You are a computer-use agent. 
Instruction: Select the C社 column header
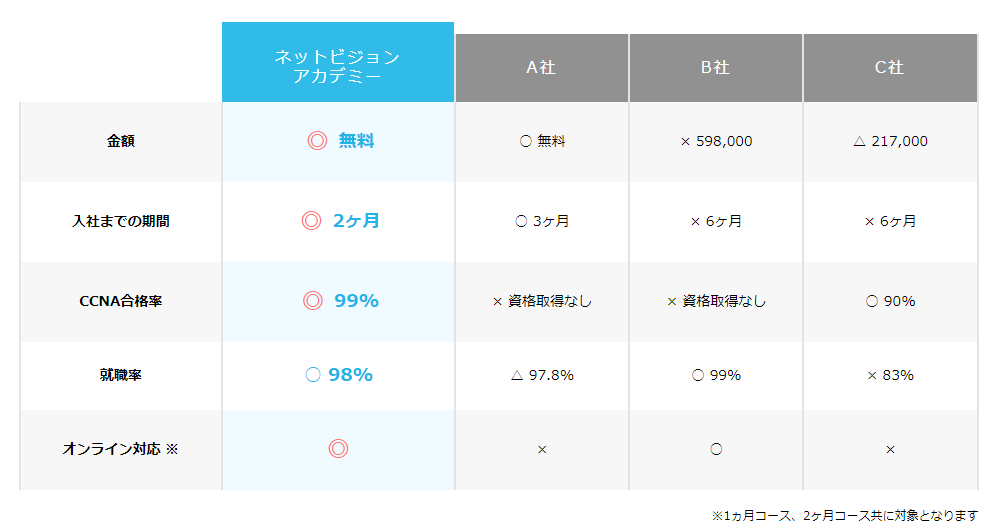click(889, 68)
